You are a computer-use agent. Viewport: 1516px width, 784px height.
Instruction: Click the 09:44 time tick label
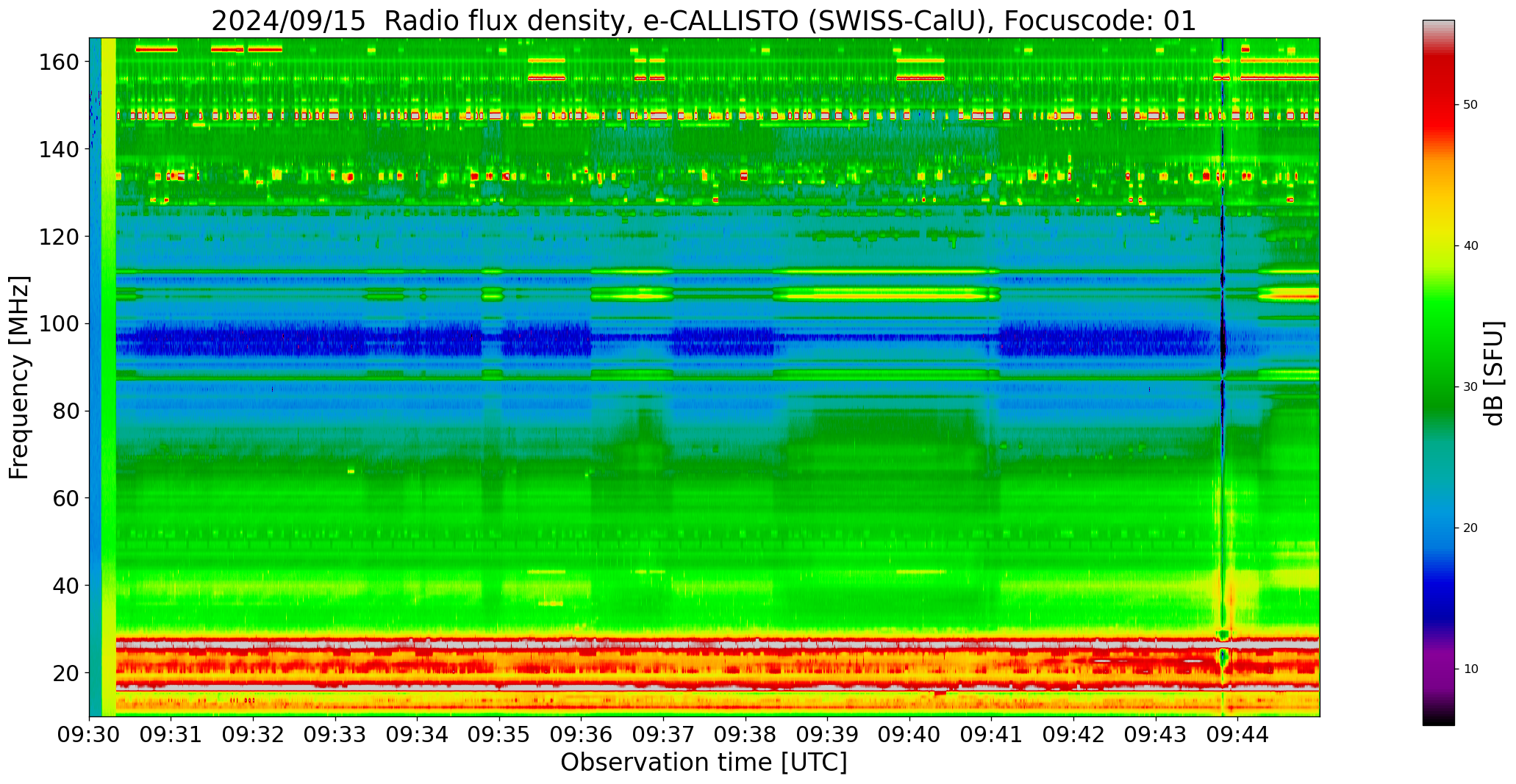(1238, 734)
